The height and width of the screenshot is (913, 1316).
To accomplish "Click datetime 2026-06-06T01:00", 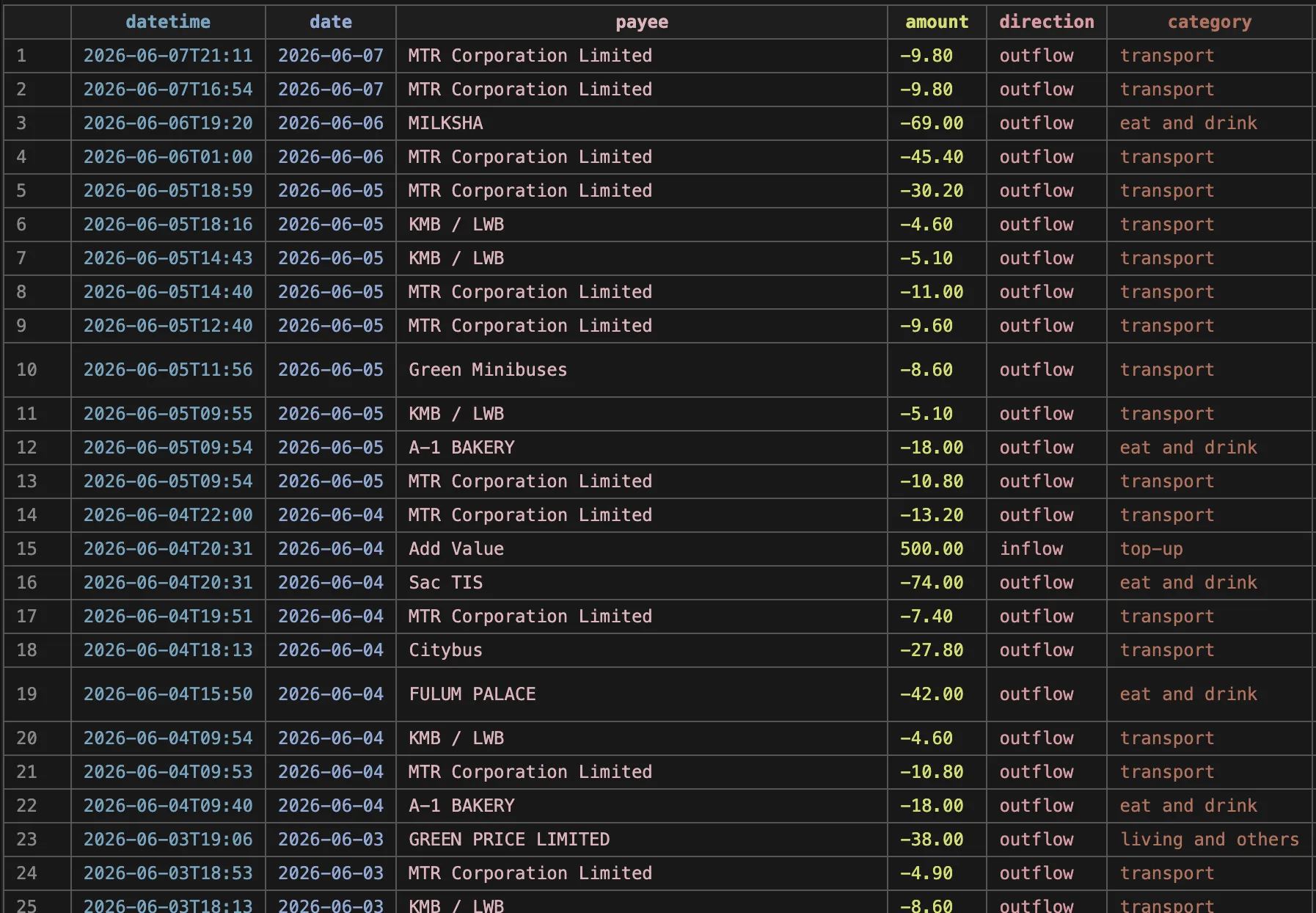I will (168, 157).
